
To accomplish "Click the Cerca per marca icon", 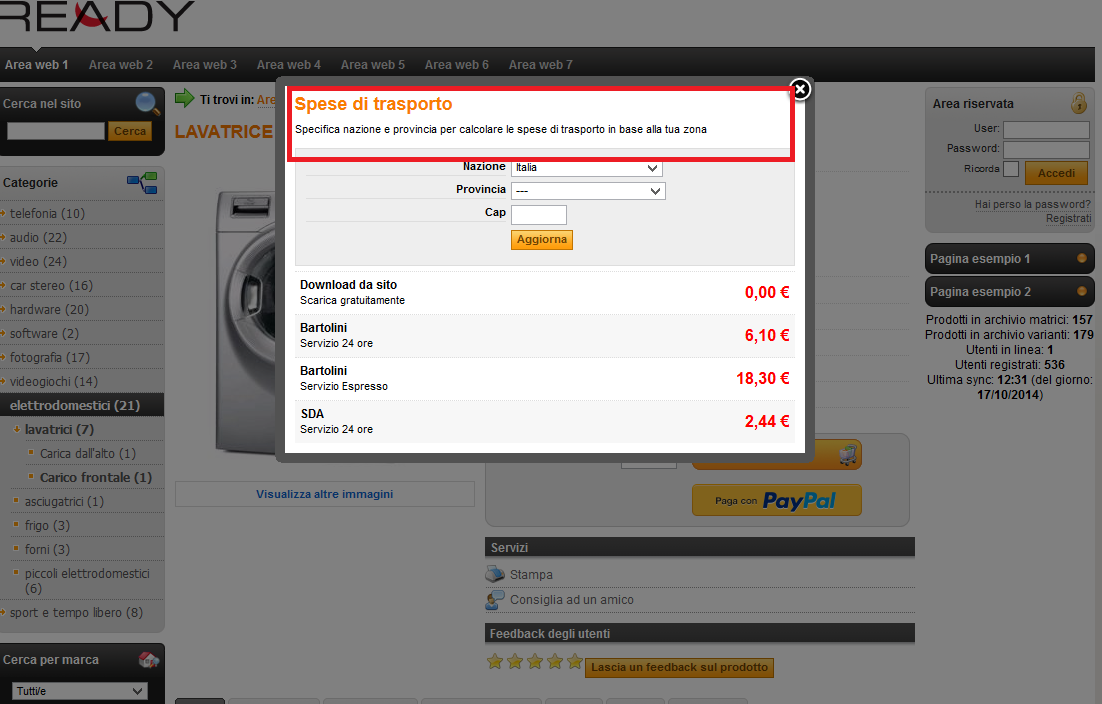I will point(149,660).
